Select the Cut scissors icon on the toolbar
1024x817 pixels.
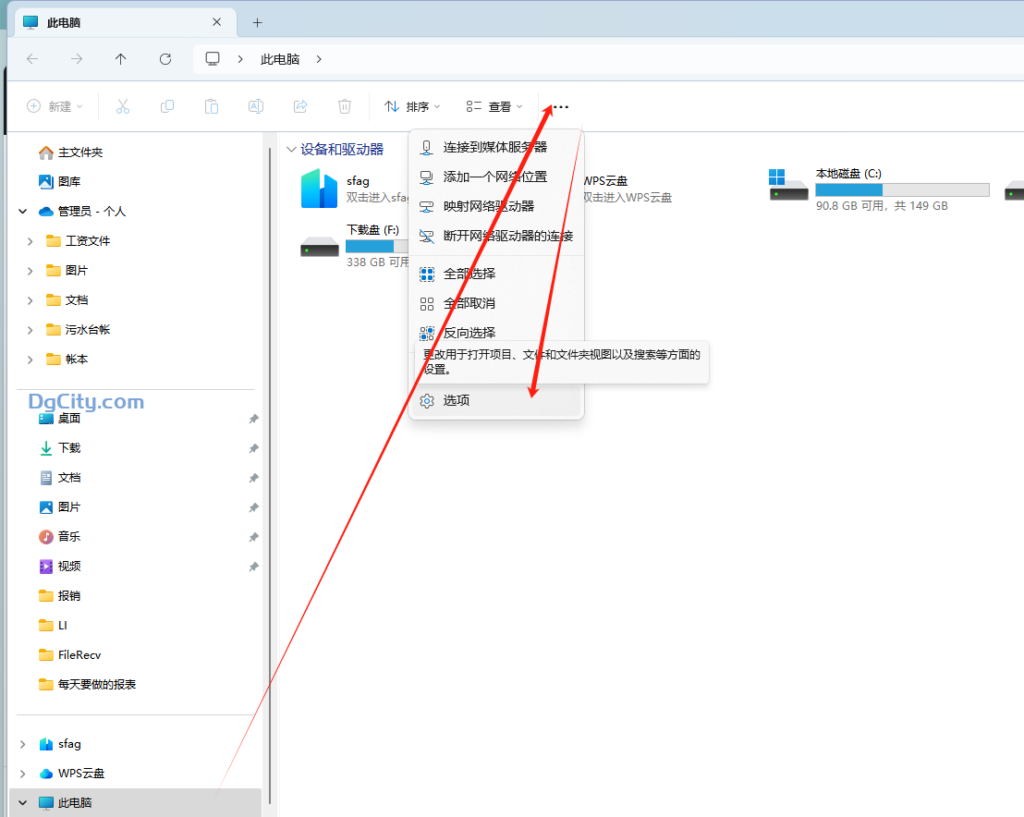[123, 106]
